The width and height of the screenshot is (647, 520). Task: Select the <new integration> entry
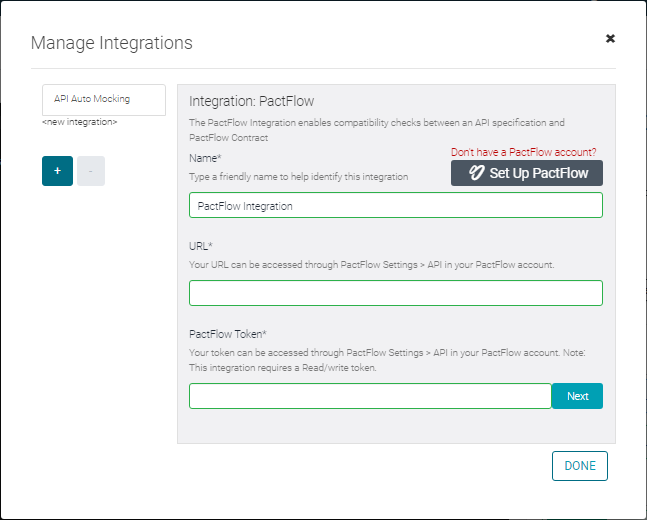79,122
